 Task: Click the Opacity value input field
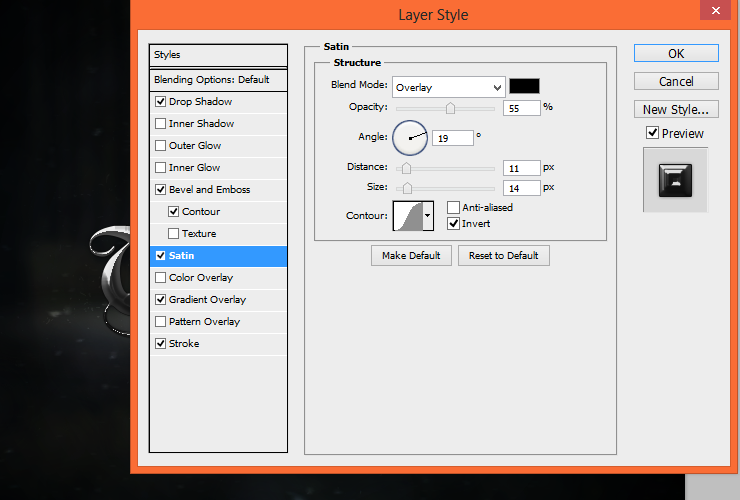point(521,108)
